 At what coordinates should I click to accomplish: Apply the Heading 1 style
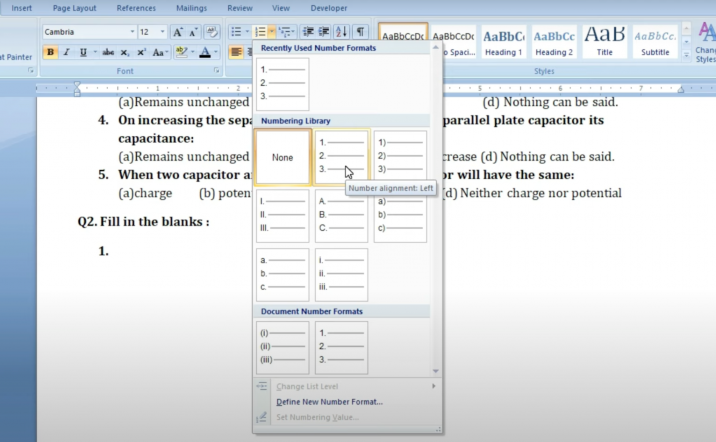(504, 41)
